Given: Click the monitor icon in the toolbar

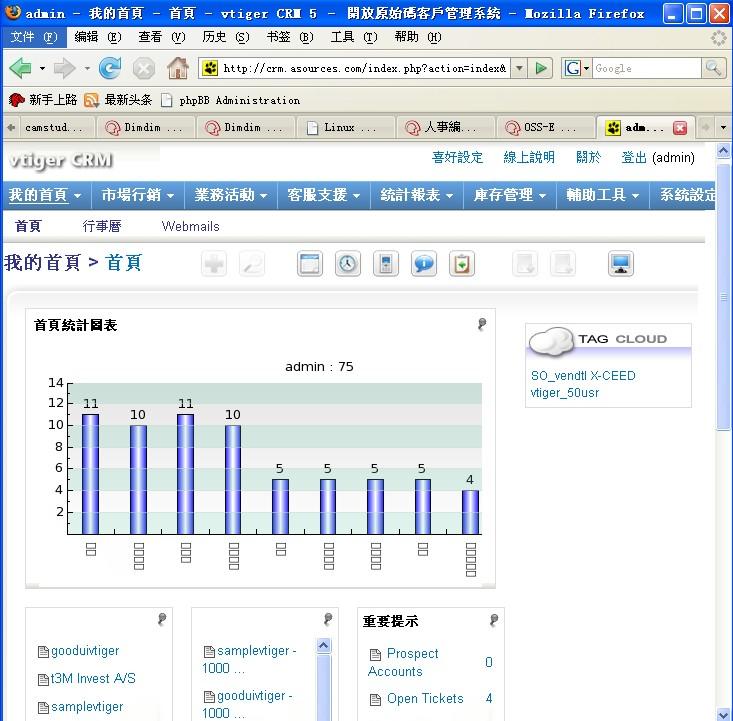Looking at the screenshot, I should tap(621, 264).
